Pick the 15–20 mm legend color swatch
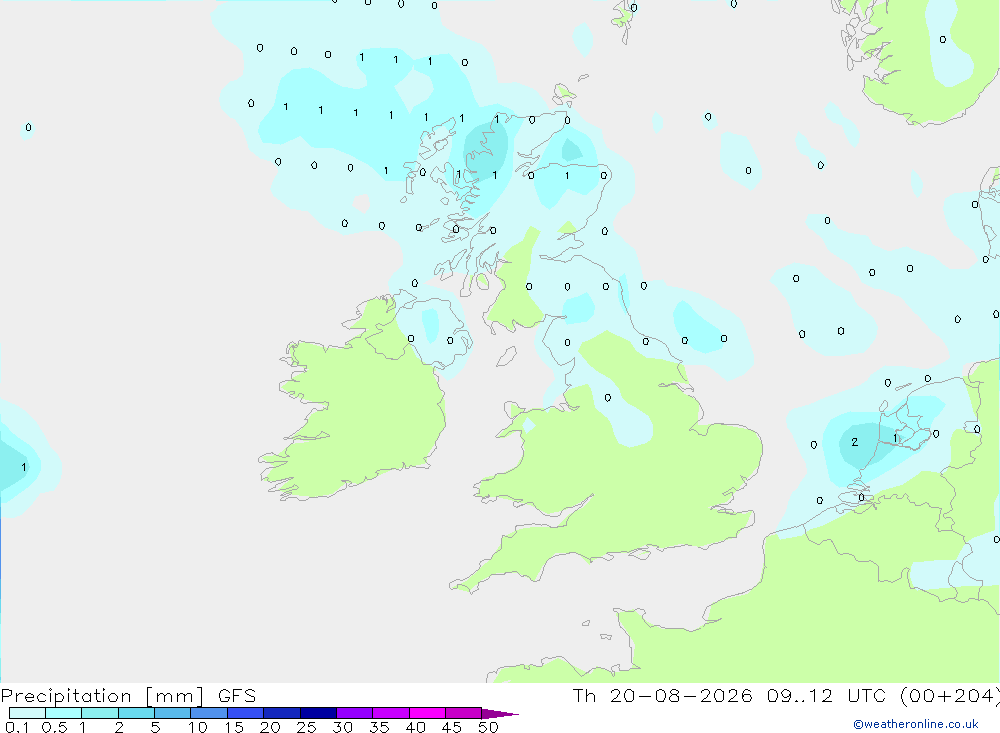The width and height of the screenshot is (1000, 733). coord(246,713)
